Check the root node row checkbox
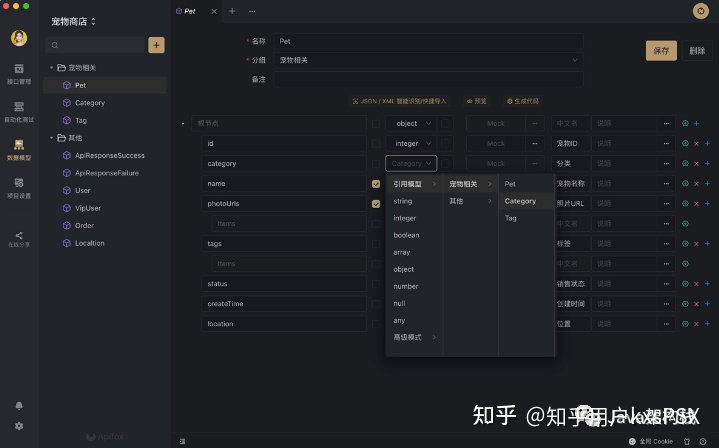719x448 pixels. point(376,123)
